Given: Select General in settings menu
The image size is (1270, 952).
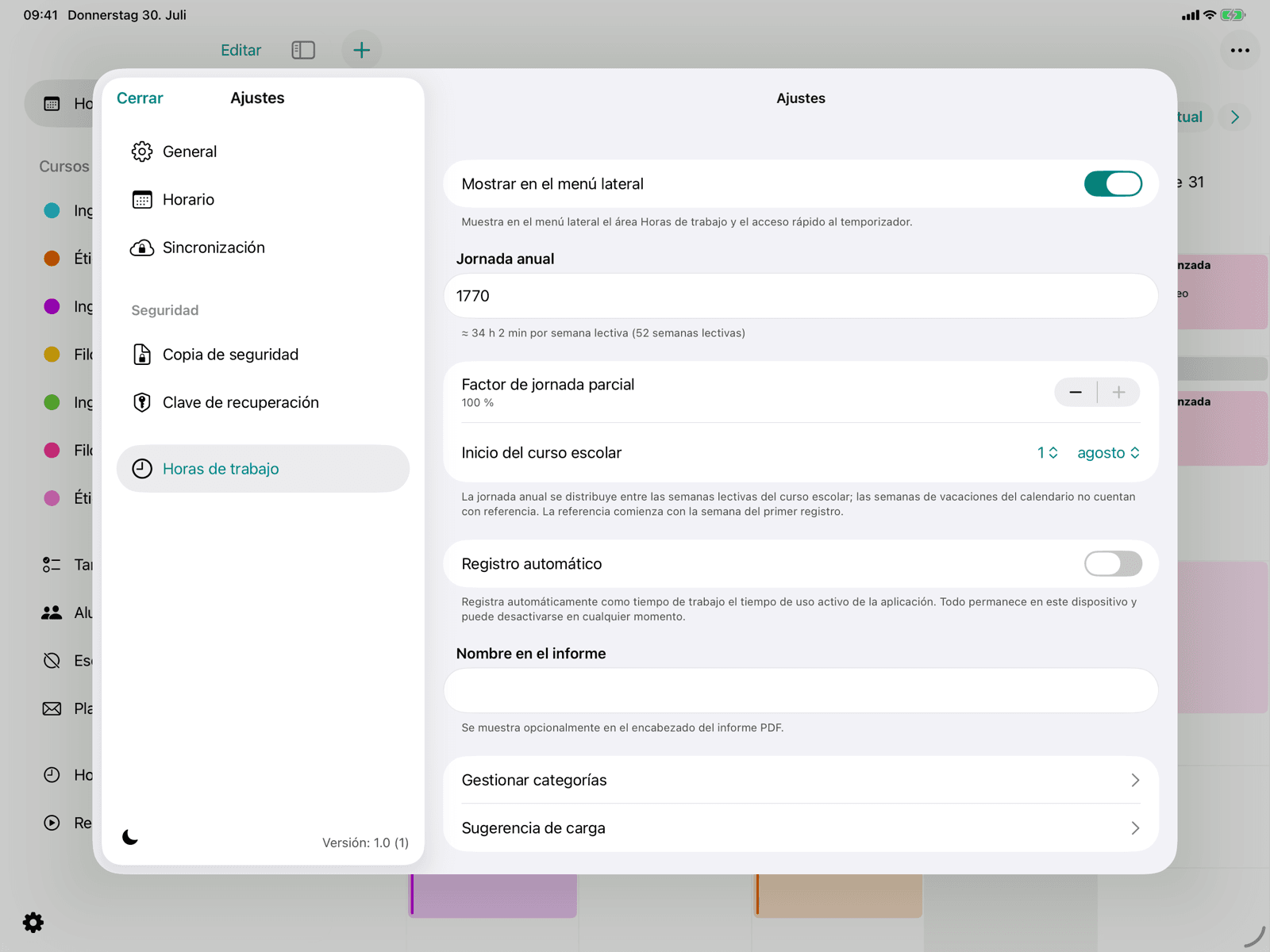Looking at the screenshot, I should tap(263, 152).
